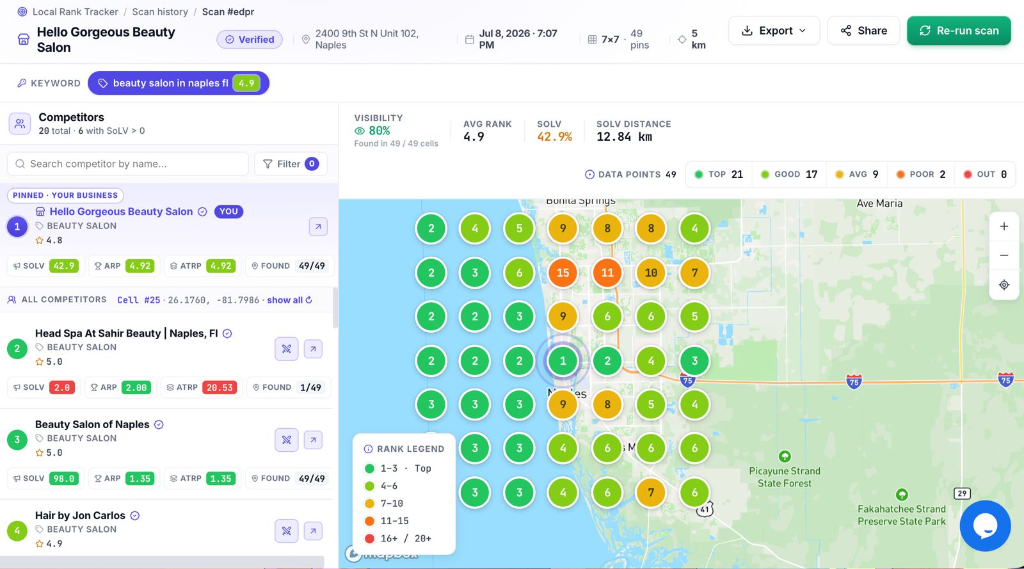The image size is (1024, 569).
Task: Click the Re-run scan button
Action: point(959,31)
